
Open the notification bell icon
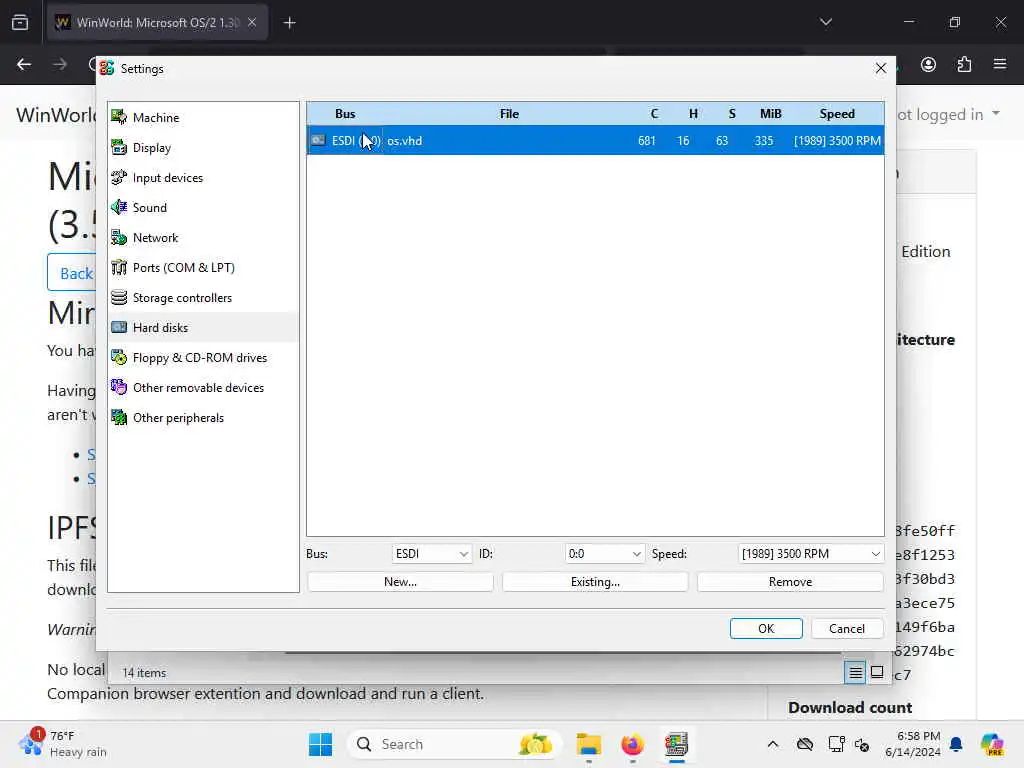956,744
